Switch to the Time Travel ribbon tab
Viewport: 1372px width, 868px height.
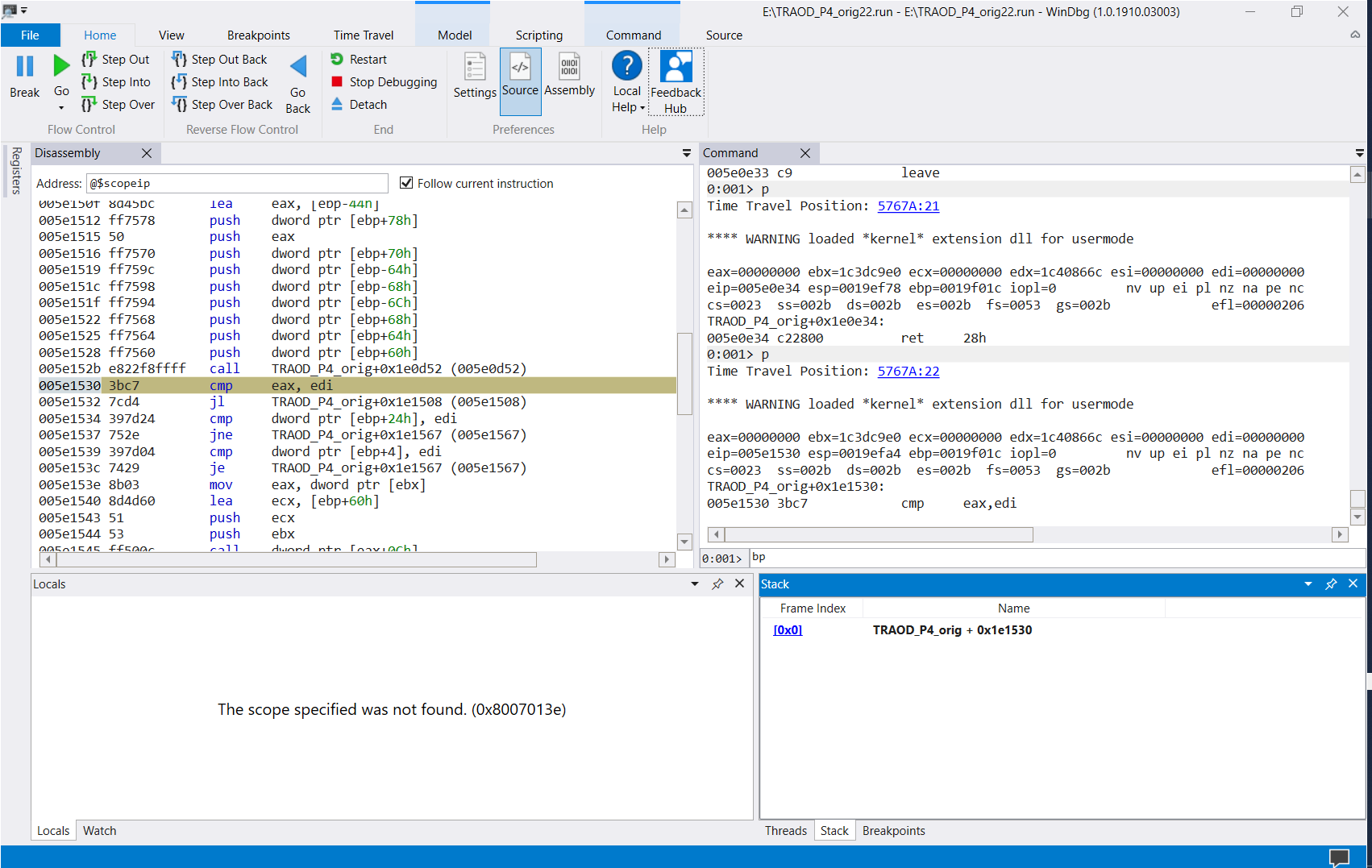coord(364,35)
